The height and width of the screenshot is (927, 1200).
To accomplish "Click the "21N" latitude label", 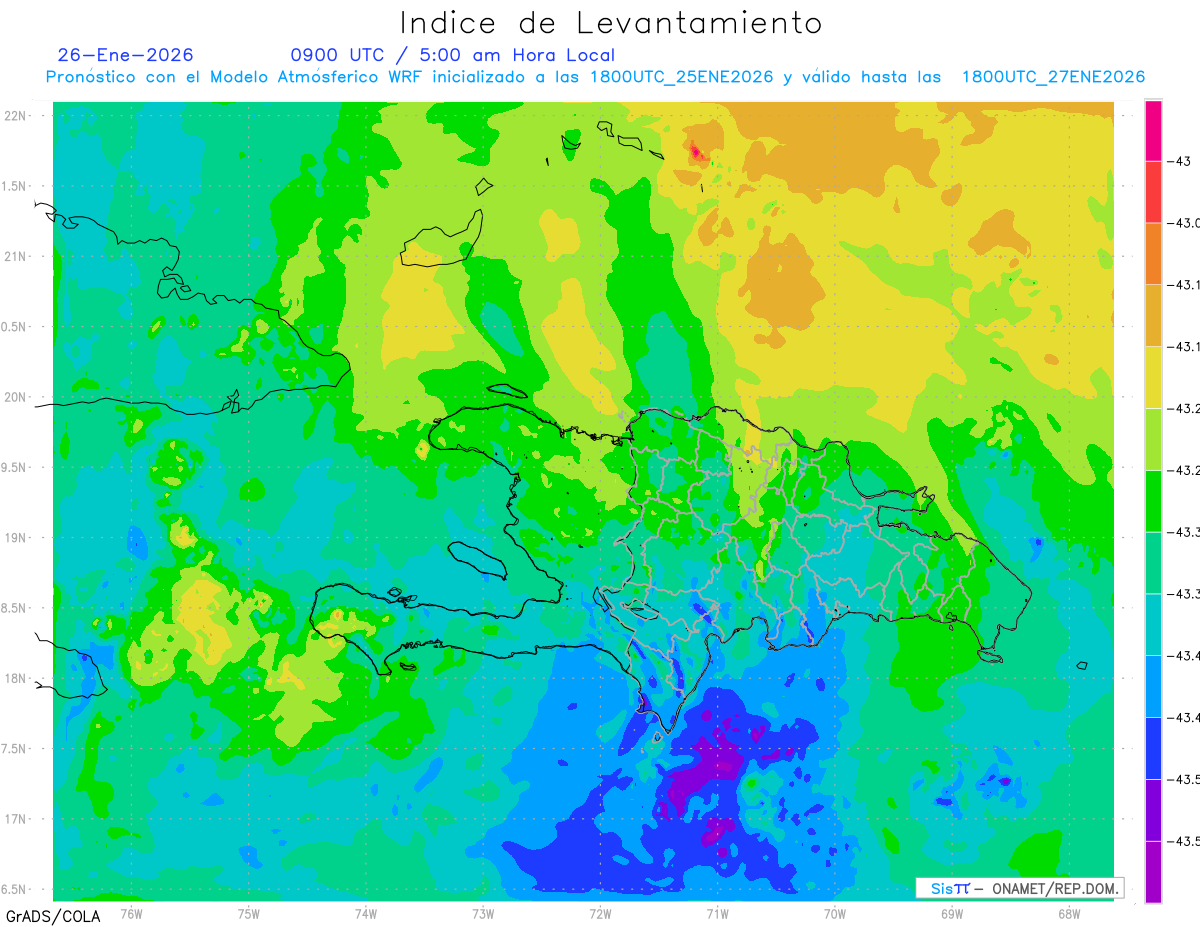I will 16,257.
